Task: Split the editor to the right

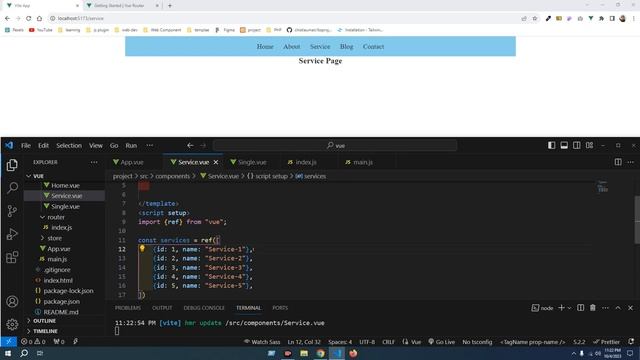Action: [x=618, y=162]
